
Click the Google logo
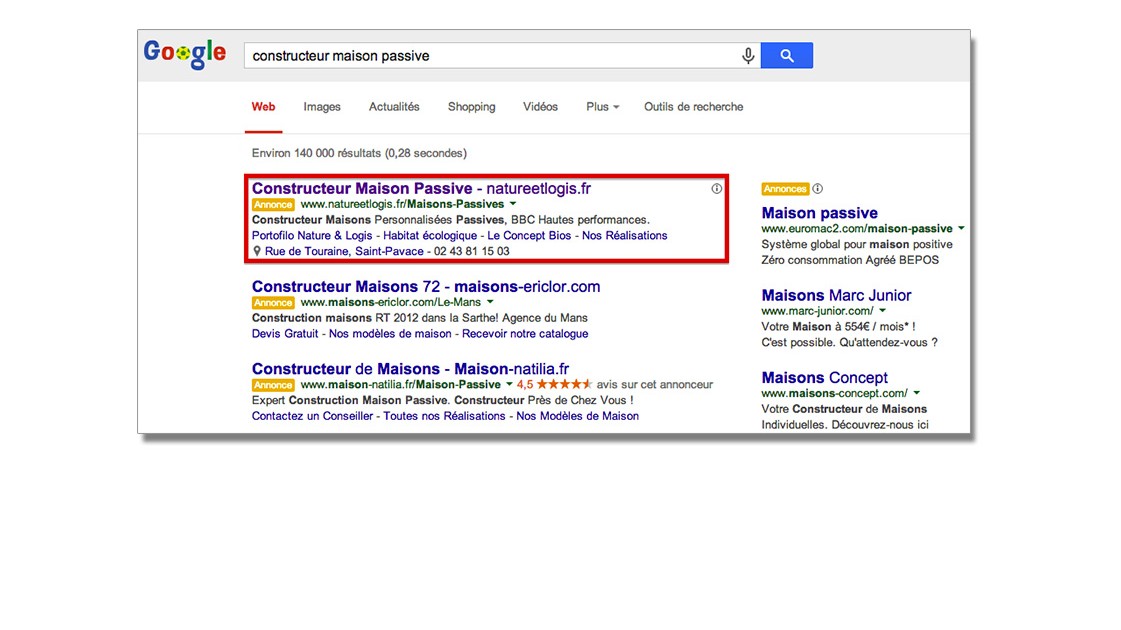[184, 54]
